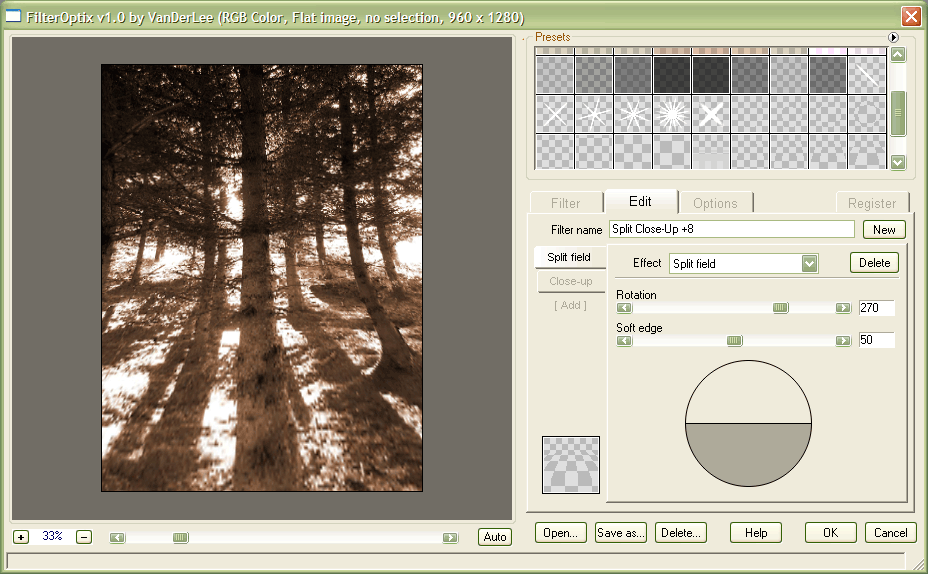Pick the thick white X cross preset
This screenshot has width=928, height=574.
point(711,114)
